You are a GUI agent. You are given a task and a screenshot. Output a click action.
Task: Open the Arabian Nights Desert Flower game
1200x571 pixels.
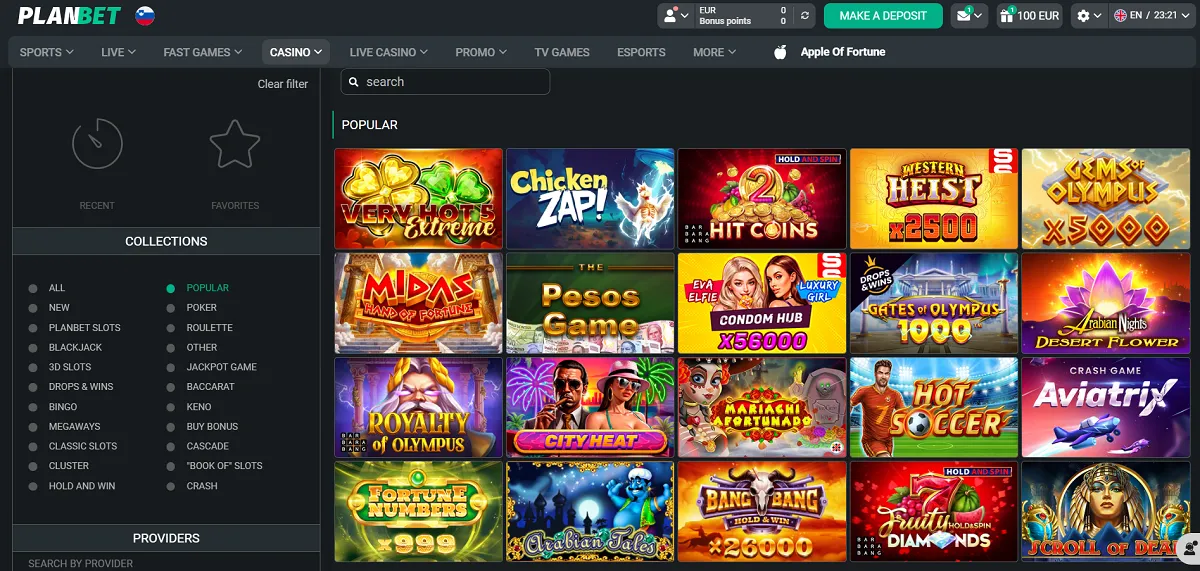[1106, 303]
